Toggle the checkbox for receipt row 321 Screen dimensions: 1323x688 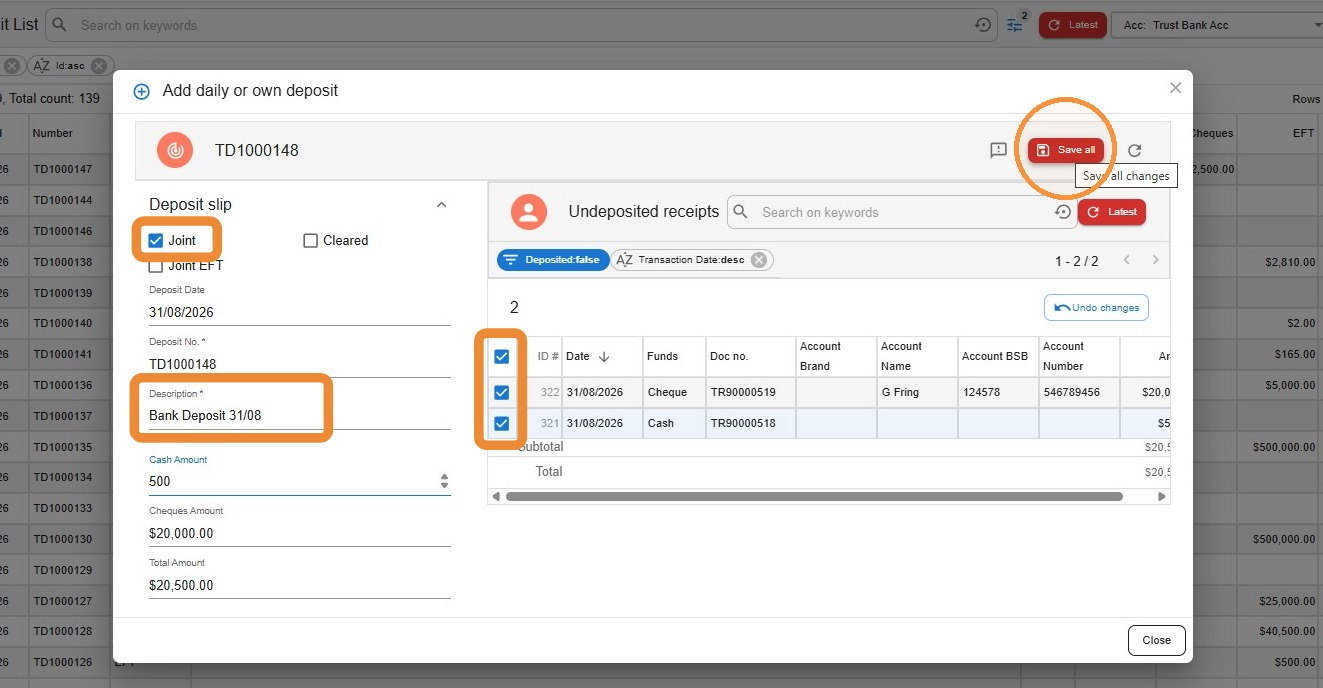[502, 423]
